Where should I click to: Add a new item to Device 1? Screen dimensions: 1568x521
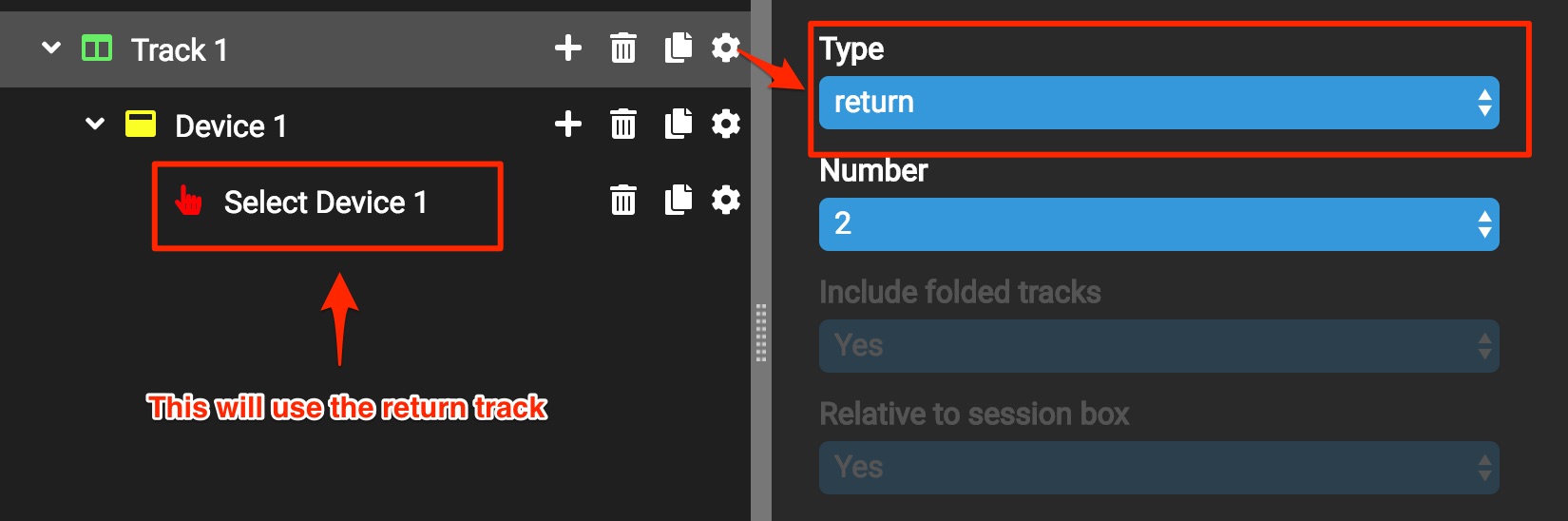point(567,124)
